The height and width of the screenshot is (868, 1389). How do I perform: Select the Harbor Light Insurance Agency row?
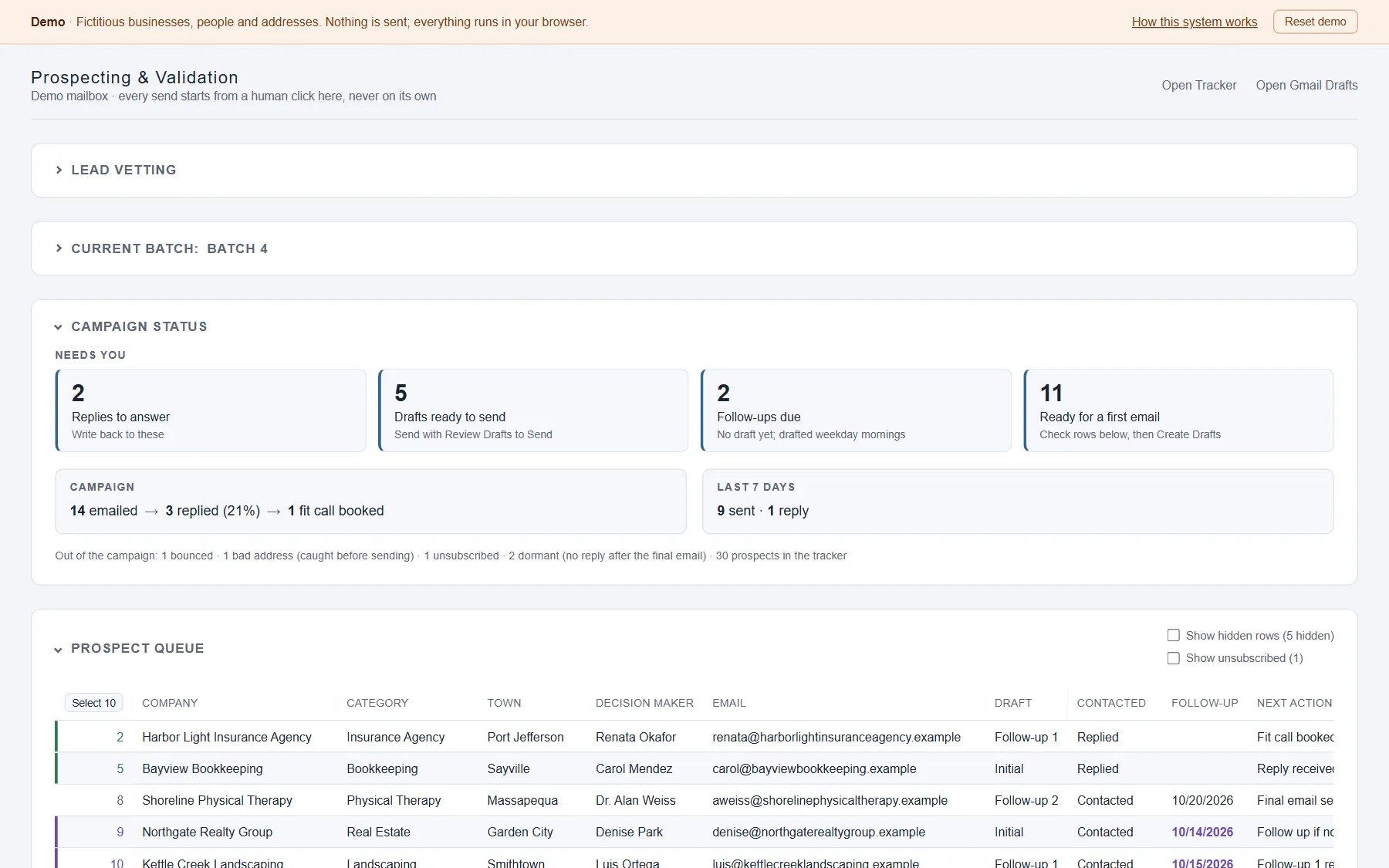[694, 737]
